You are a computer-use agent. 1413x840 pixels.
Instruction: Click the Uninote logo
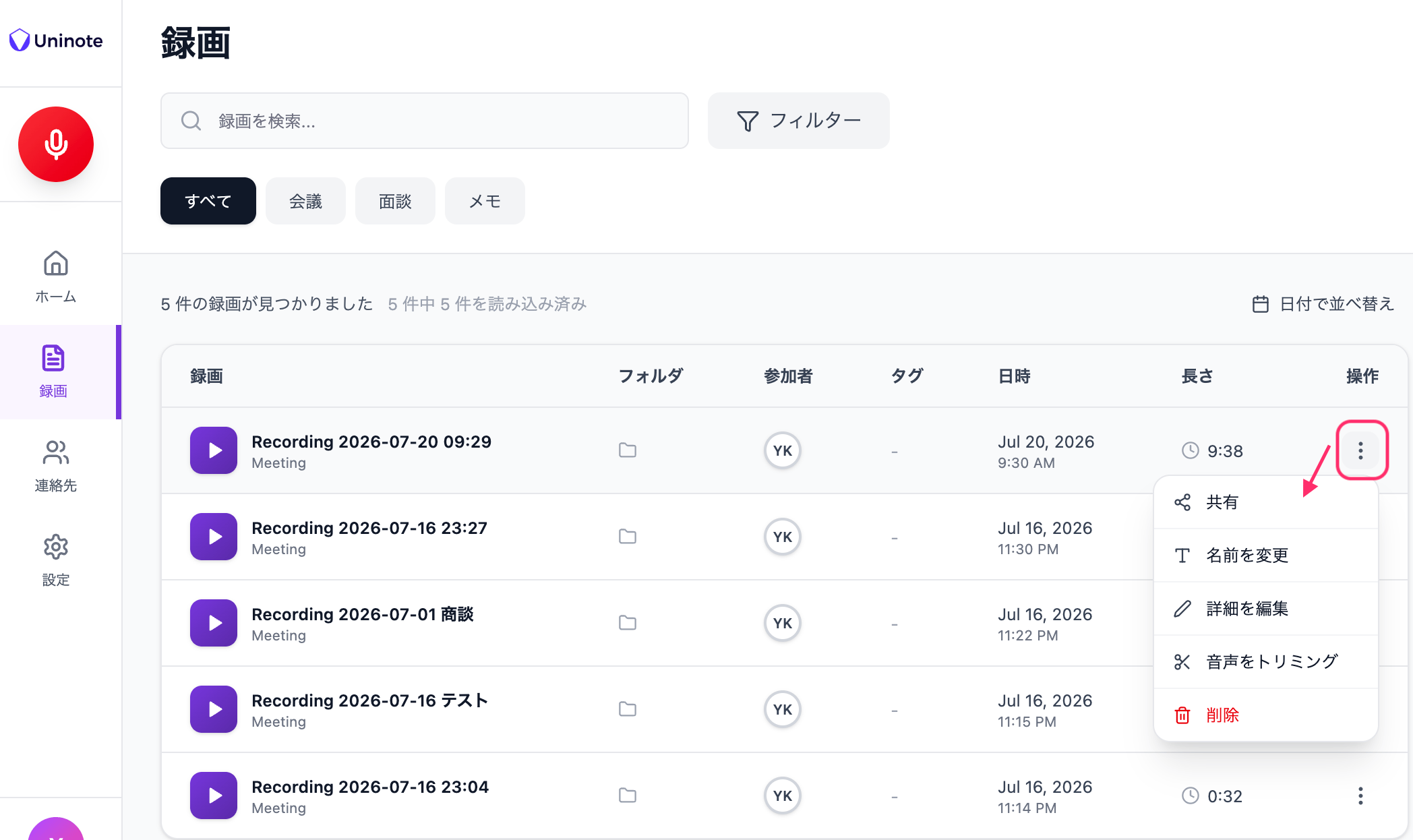click(56, 40)
